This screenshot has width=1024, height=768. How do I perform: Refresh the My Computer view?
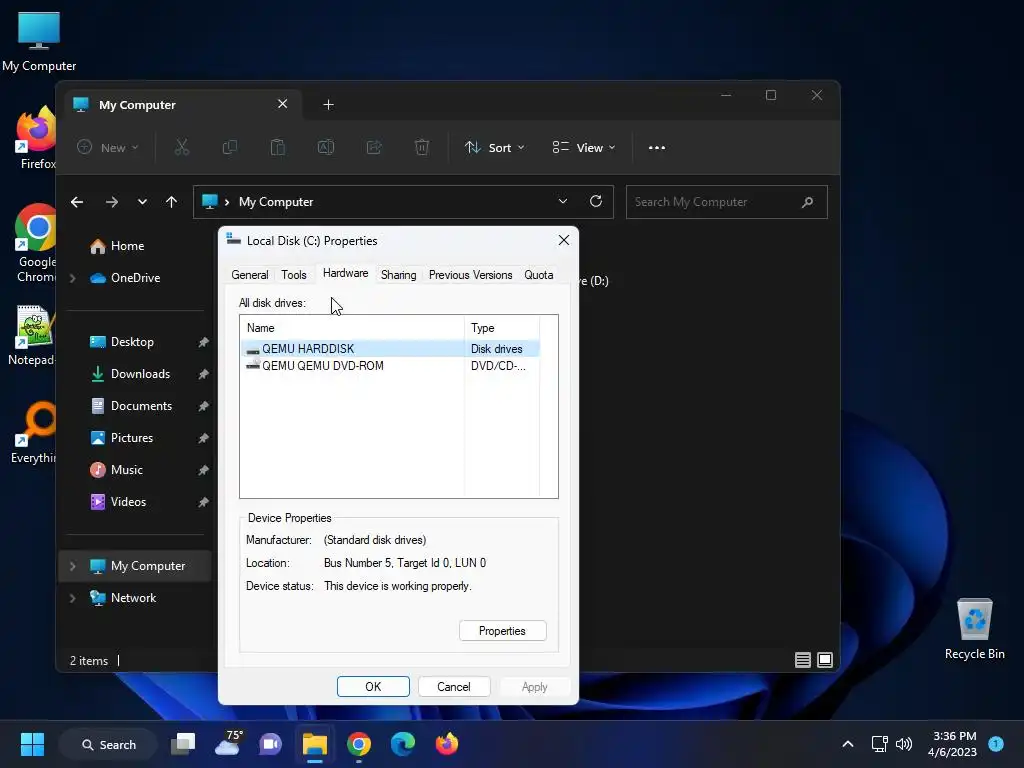(596, 201)
